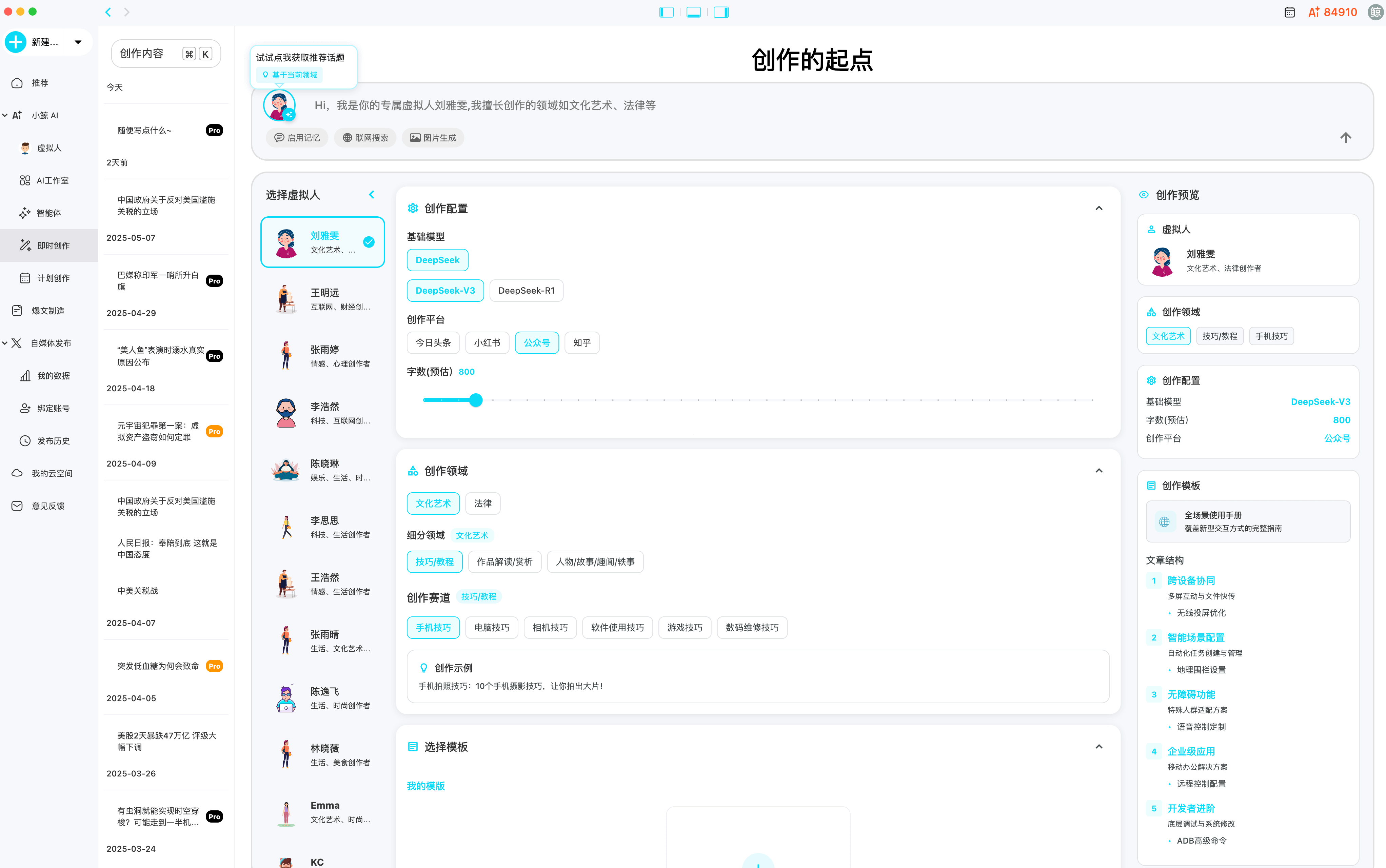
Task: Select the 法律 creative domain tab
Action: [x=482, y=503]
